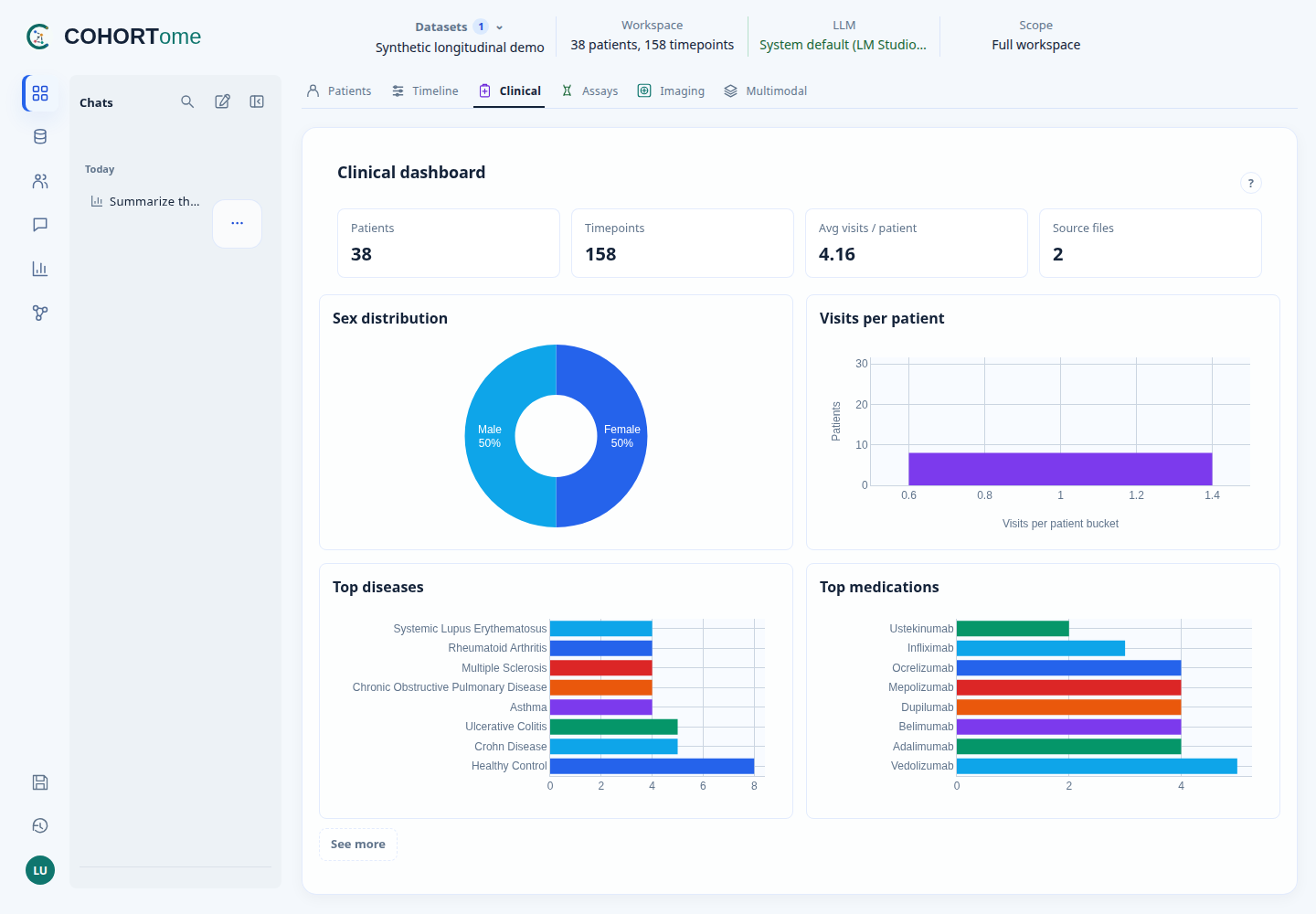The image size is (1316, 914).
Task: Click the Vedolizumab bar in Top medications
Action: tap(1097, 766)
